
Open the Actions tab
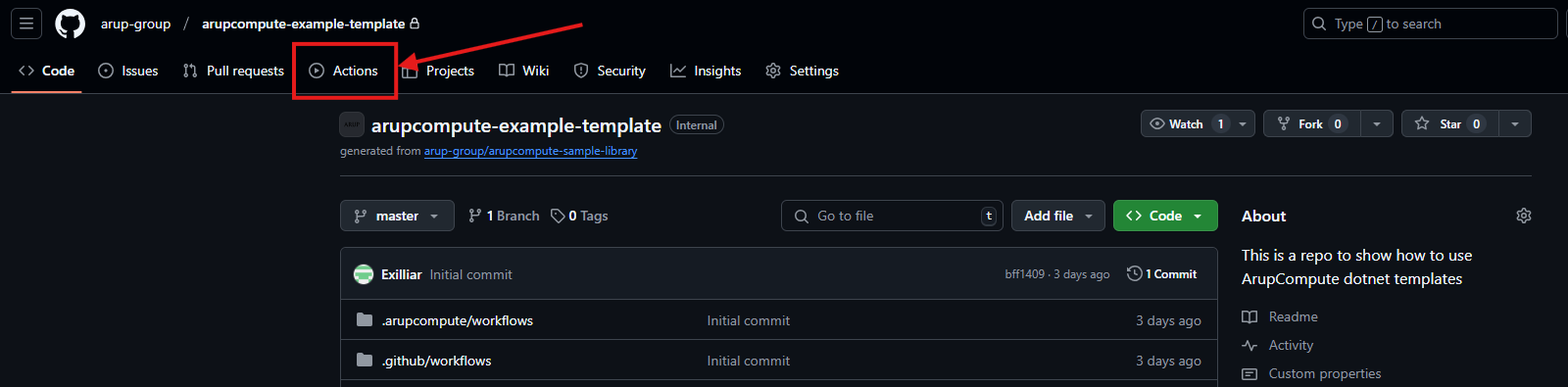click(x=344, y=71)
